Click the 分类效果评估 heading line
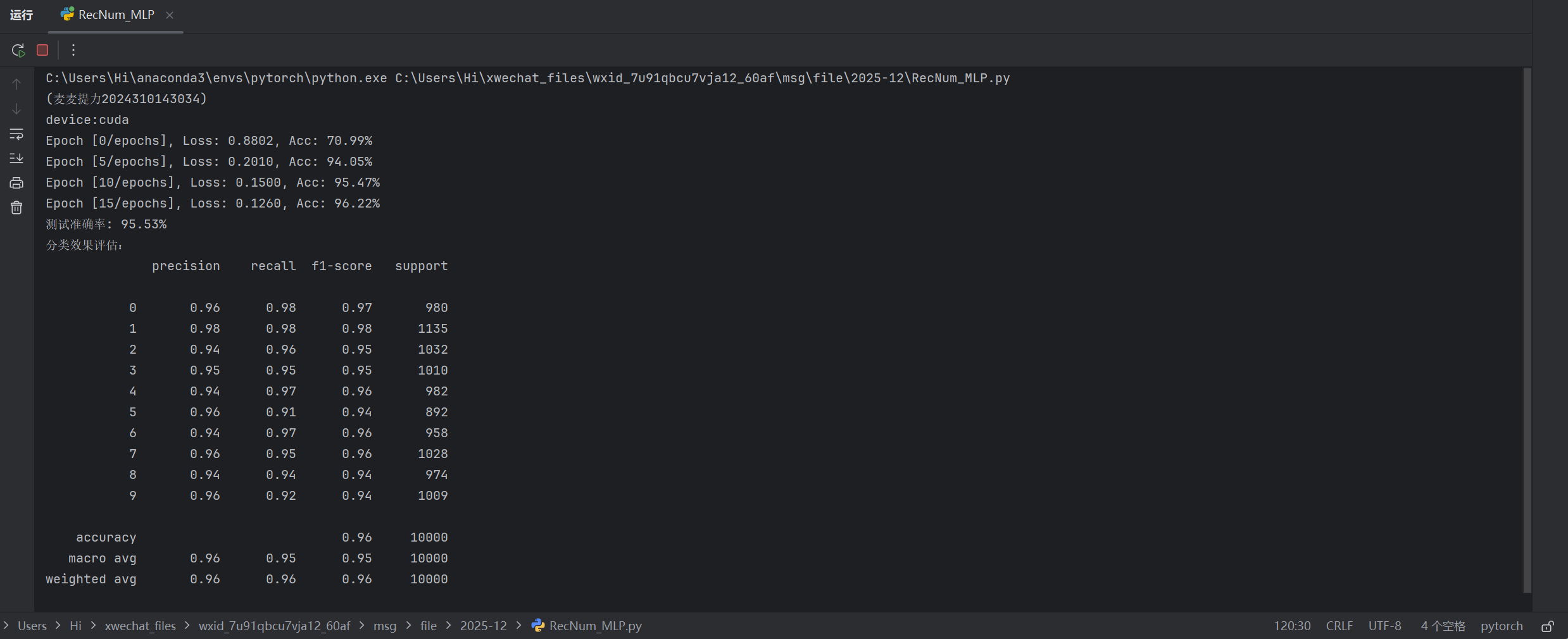The height and width of the screenshot is (639, 1568). 84,245
